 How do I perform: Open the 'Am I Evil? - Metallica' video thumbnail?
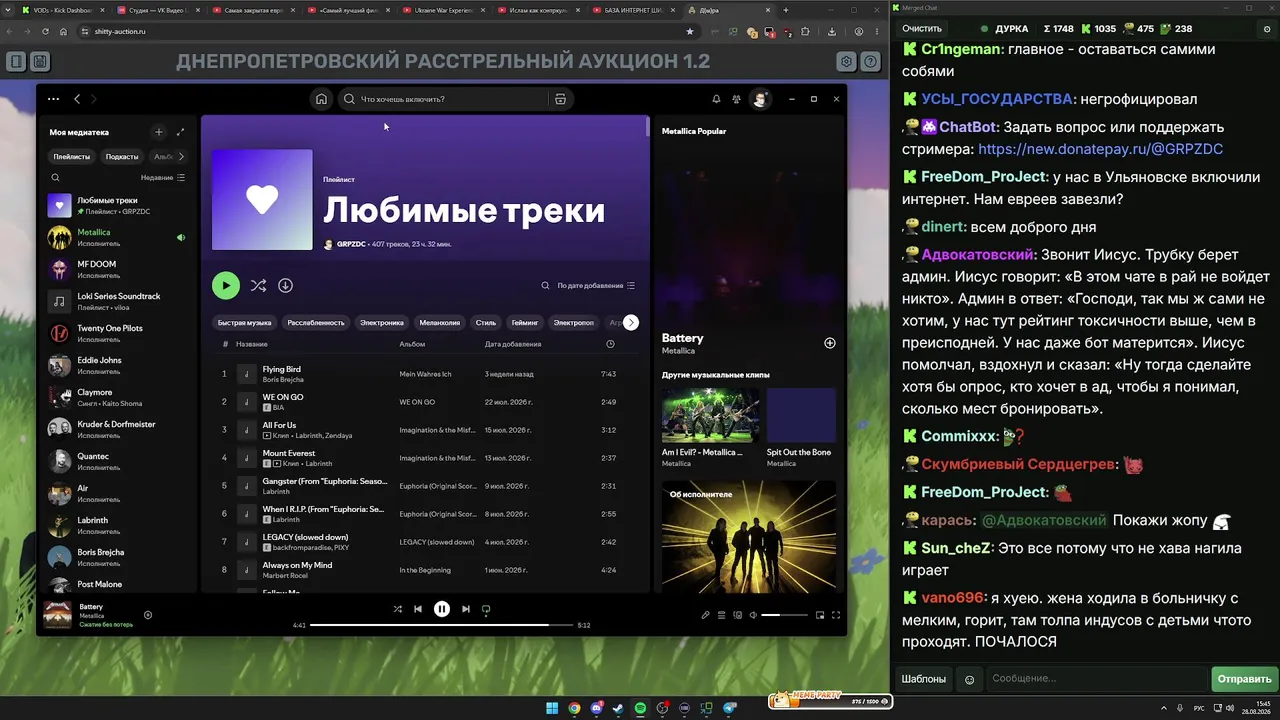711,415
